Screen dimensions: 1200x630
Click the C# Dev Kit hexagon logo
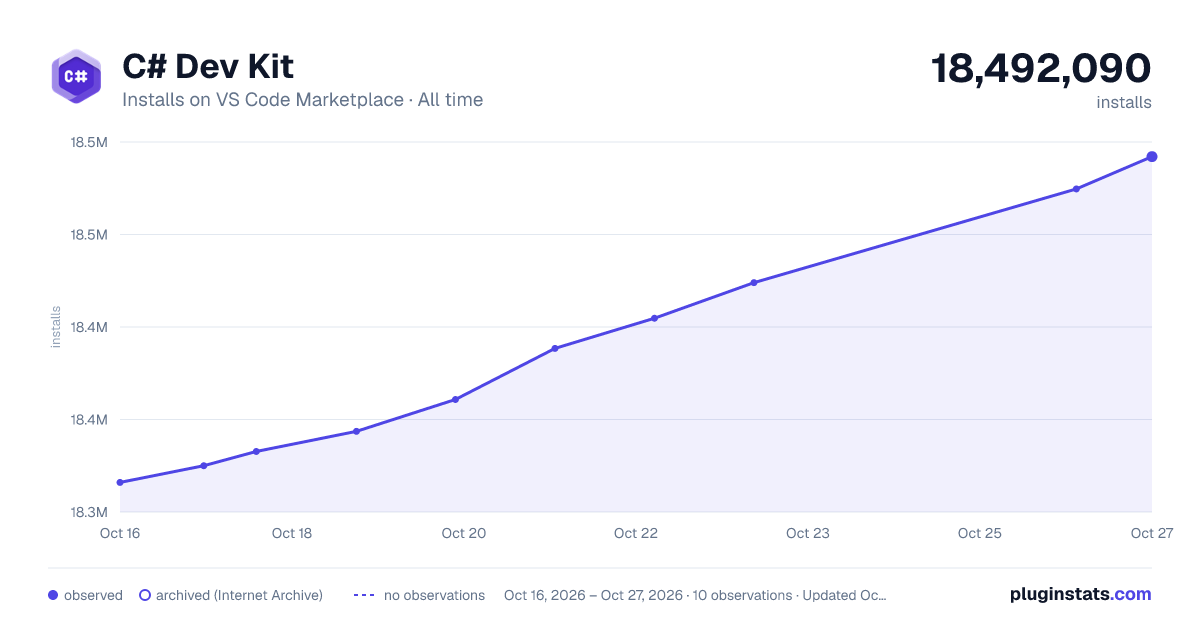76,76
